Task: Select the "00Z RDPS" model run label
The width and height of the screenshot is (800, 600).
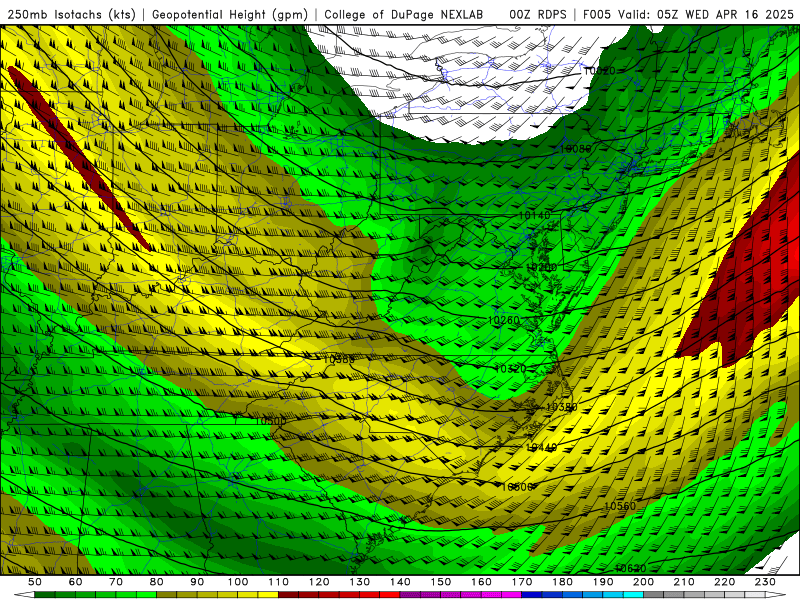Action: click(x=538, y=14)
